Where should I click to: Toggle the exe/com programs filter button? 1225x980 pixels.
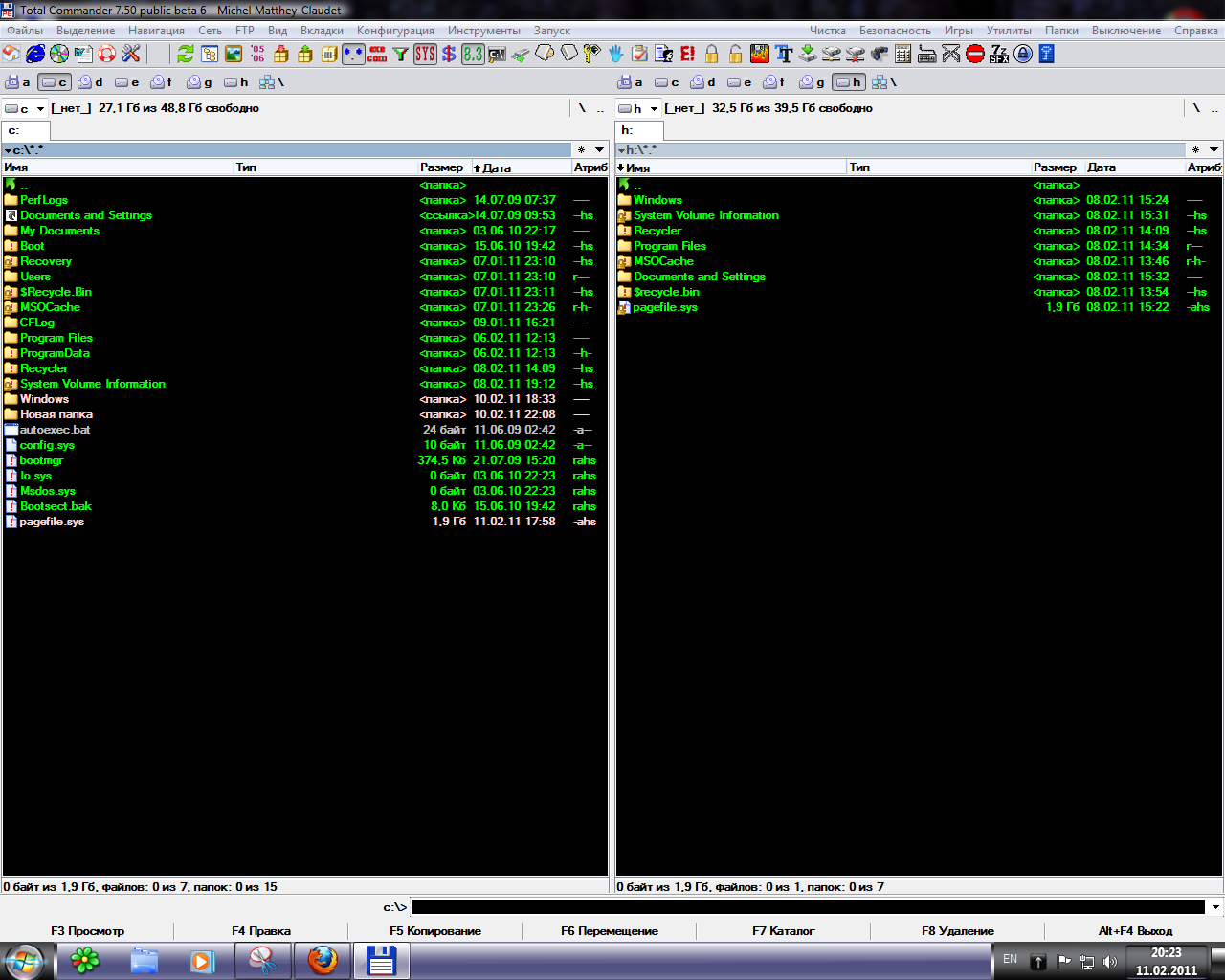[x=377, y=54]
